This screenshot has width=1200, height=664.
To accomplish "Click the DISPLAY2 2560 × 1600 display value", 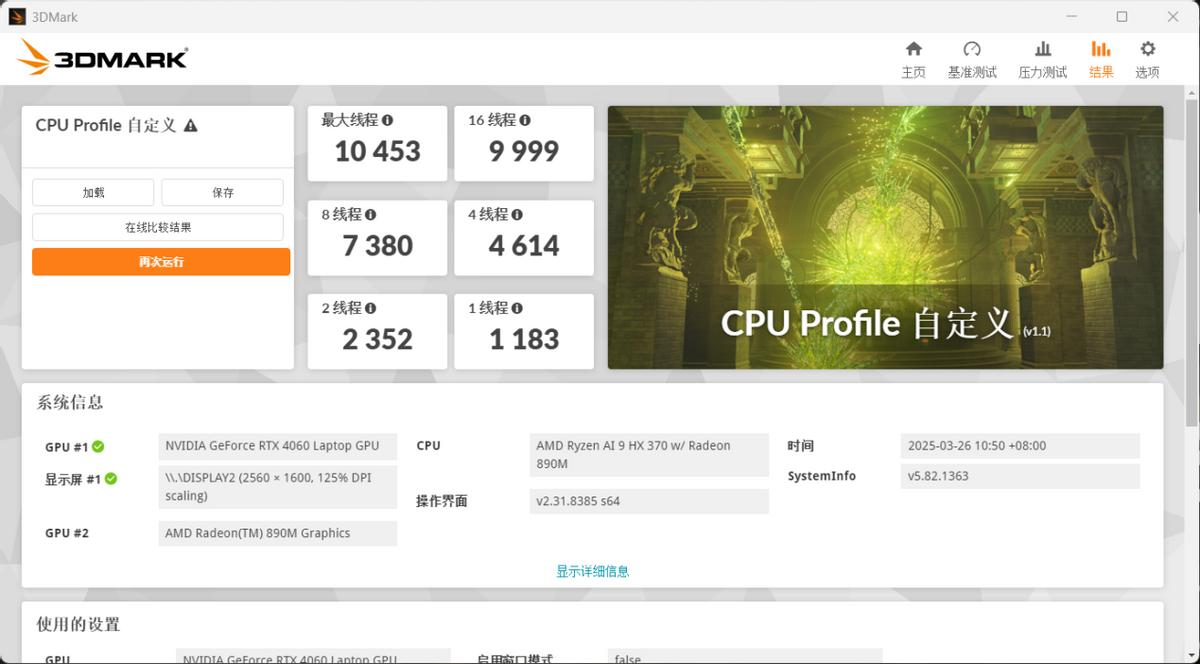I will [277, 487].
